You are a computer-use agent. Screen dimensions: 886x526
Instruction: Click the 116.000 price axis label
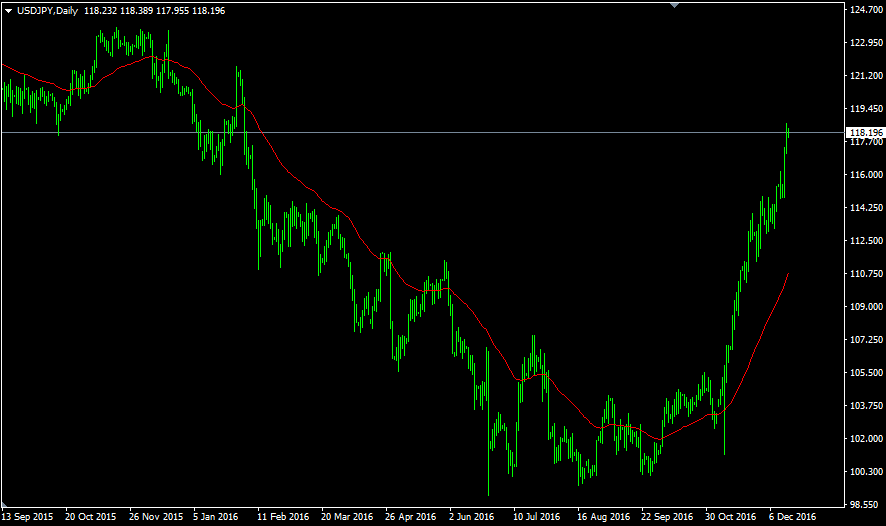pos(866,175)
